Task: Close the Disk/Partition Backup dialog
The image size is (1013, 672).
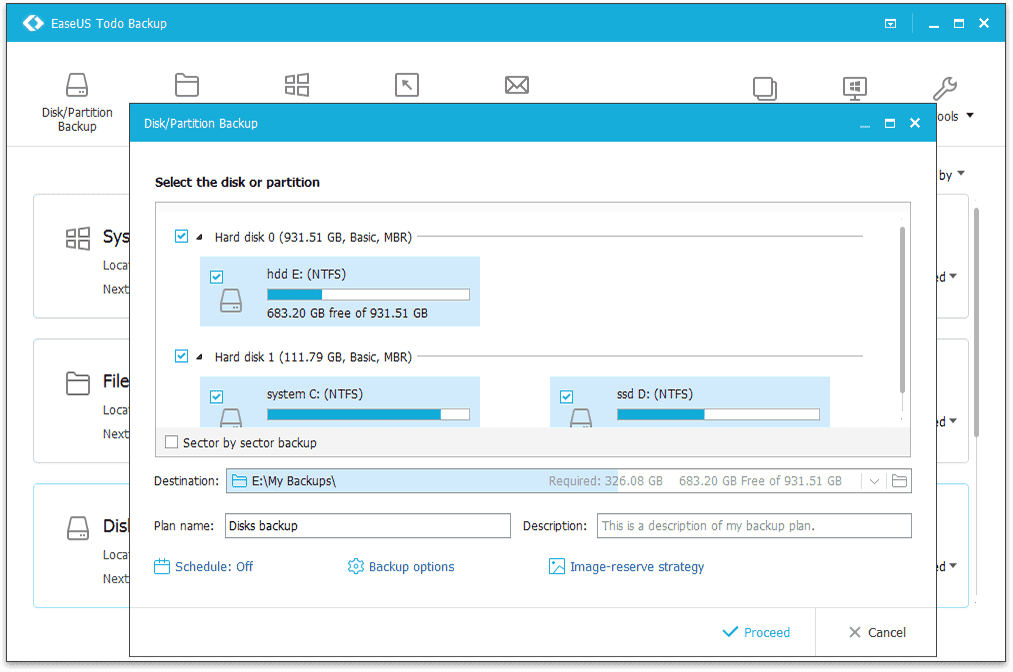Action: point(915,123)
